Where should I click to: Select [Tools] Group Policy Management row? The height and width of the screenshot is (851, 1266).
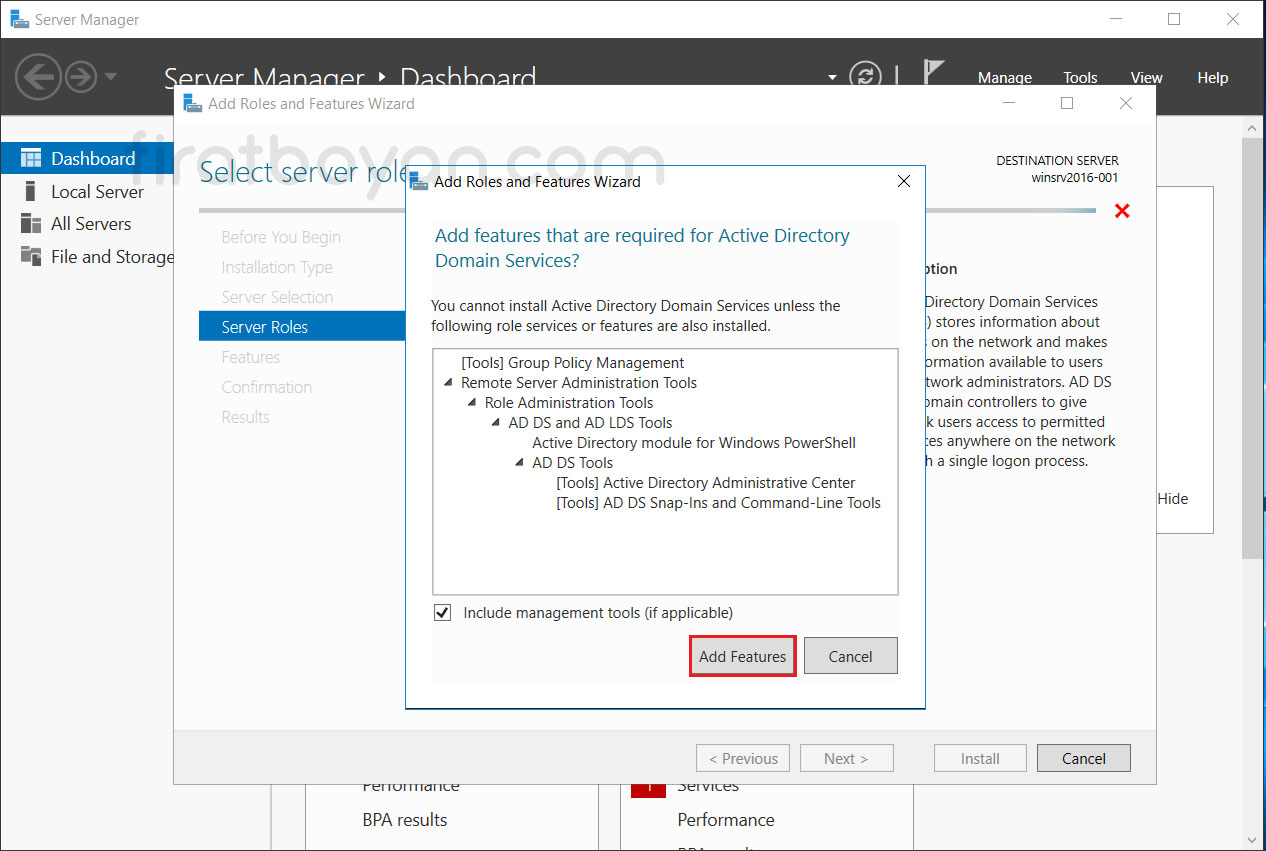(572, 363)
